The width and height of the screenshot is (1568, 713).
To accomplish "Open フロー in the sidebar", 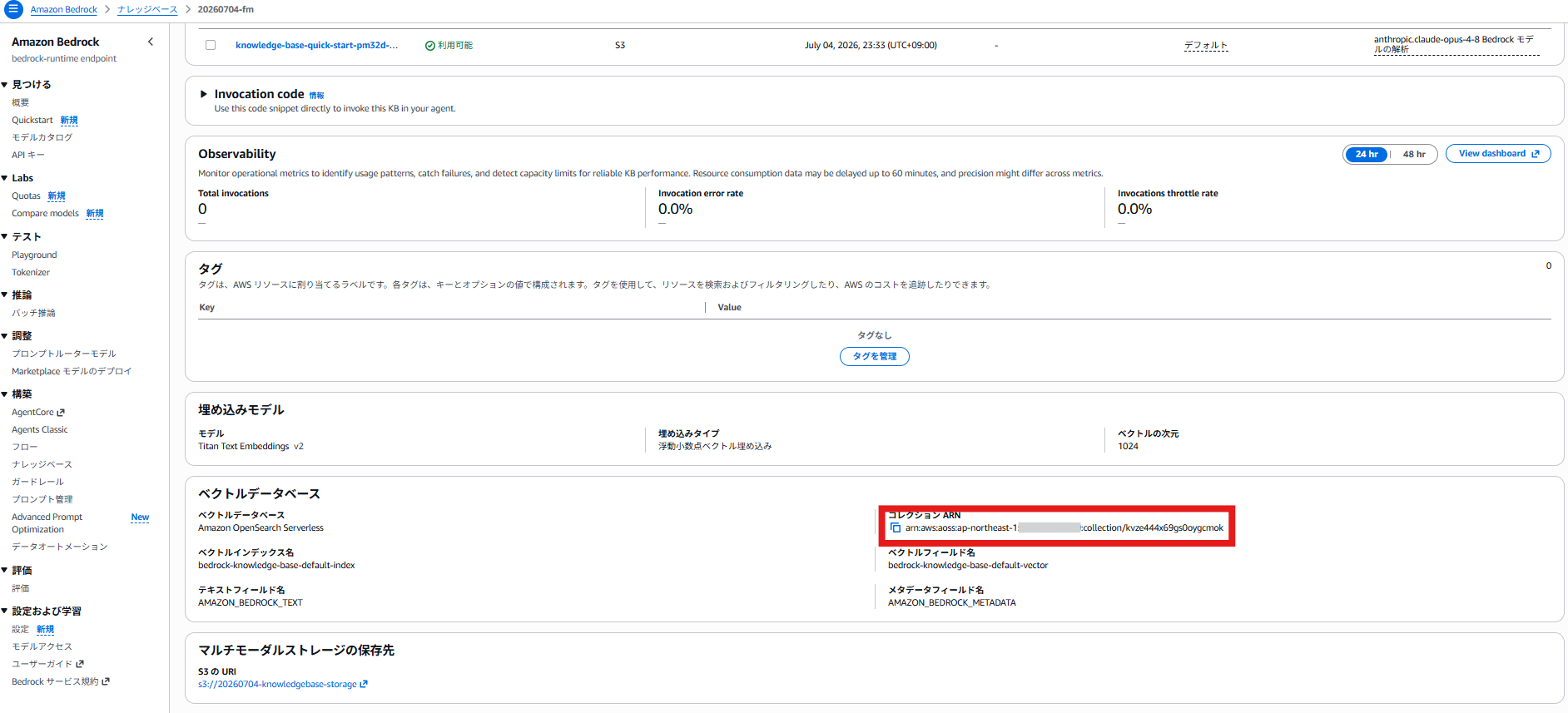I will pos(24,448).
